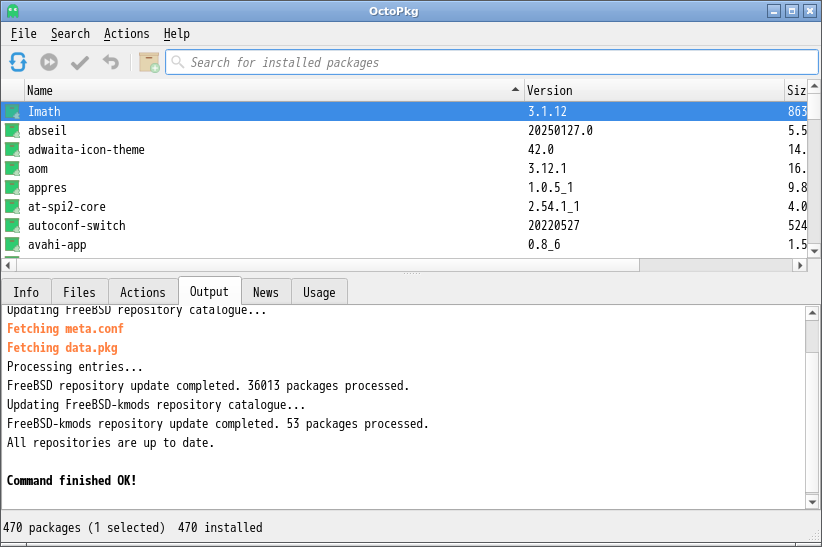This screenshot has width=822, height=547.
Task: Click the installed icon next to abseil
Action: tap(13, 131)
